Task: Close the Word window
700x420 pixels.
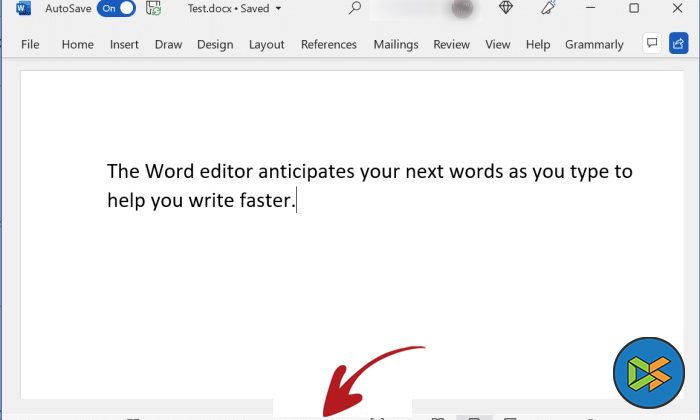Action: click(x=678, y=8)
